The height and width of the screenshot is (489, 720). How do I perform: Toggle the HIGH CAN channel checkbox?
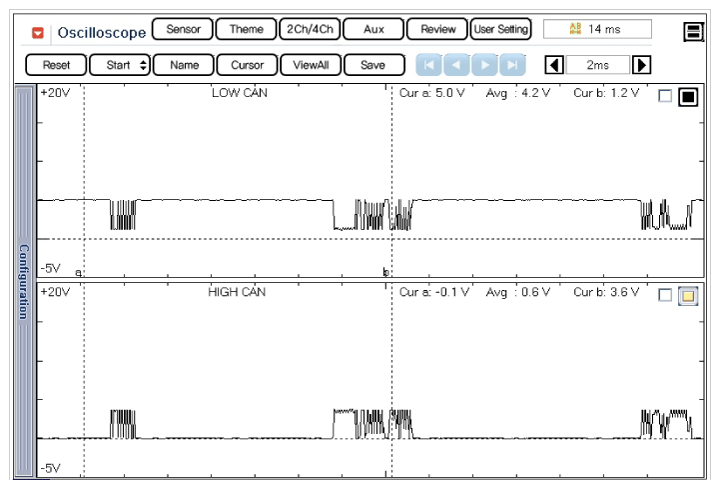coord(665,295)
